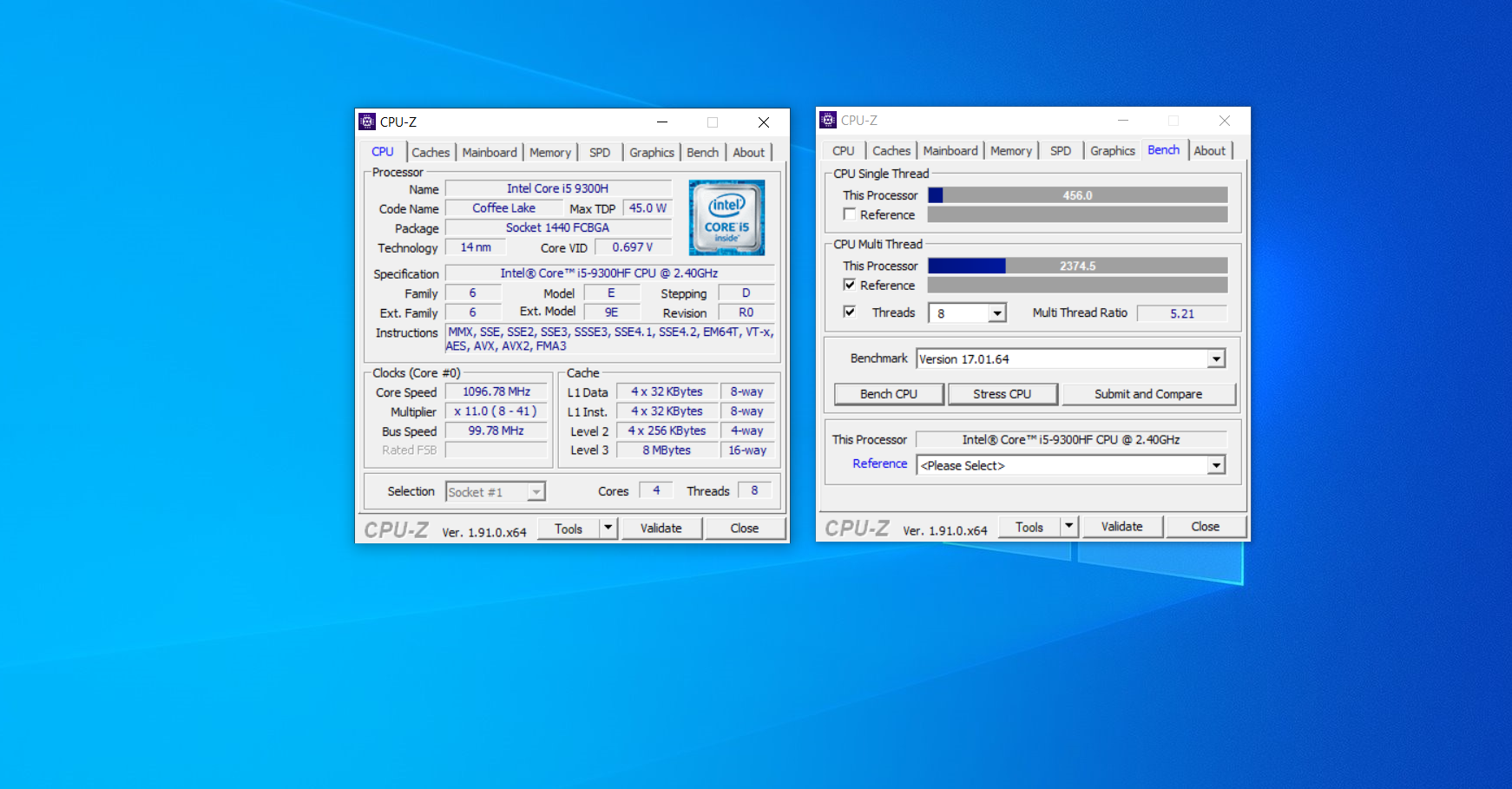Click the Multi Thread Ratio value 5.21
This screenshot has height=789, width=1512.
click(x=1182, y=313)
